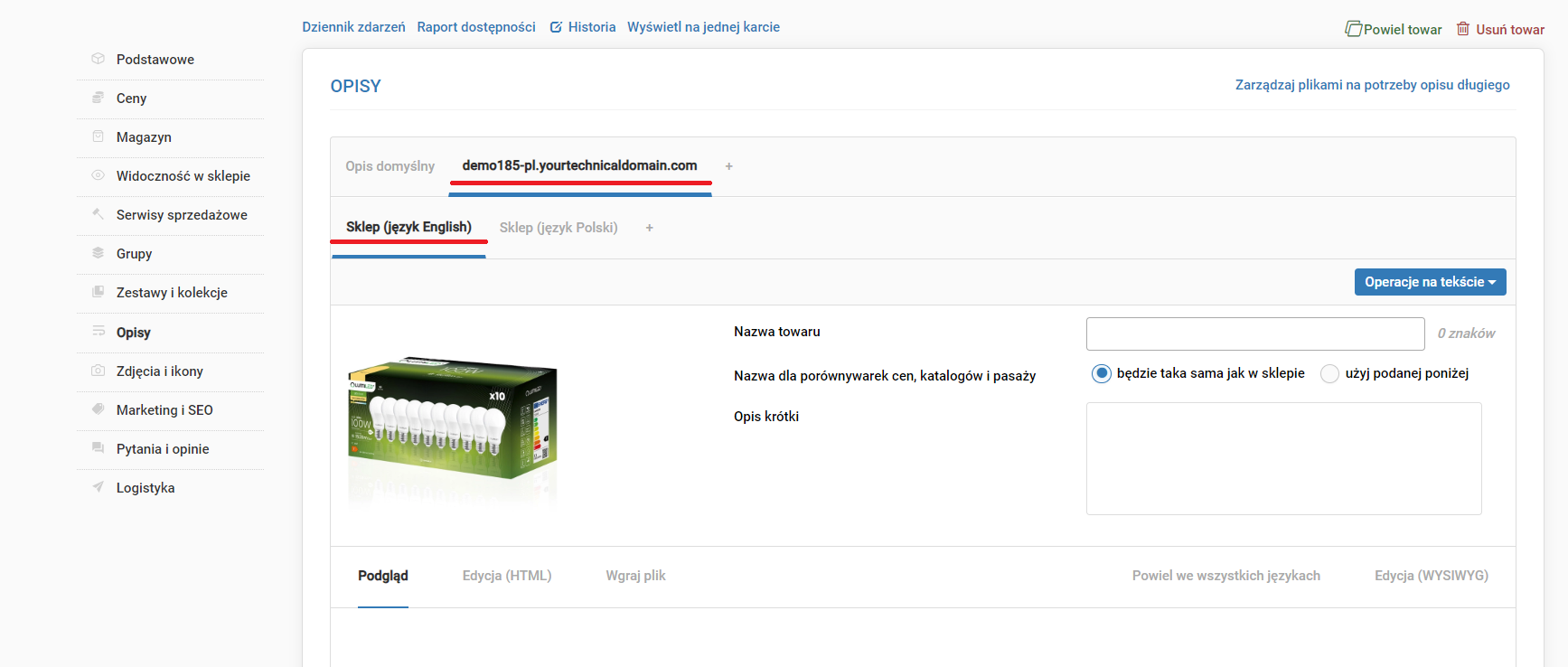Focus the Opis krótki text area
This screenshot has width=1568, height=667.
point(1283,458)
